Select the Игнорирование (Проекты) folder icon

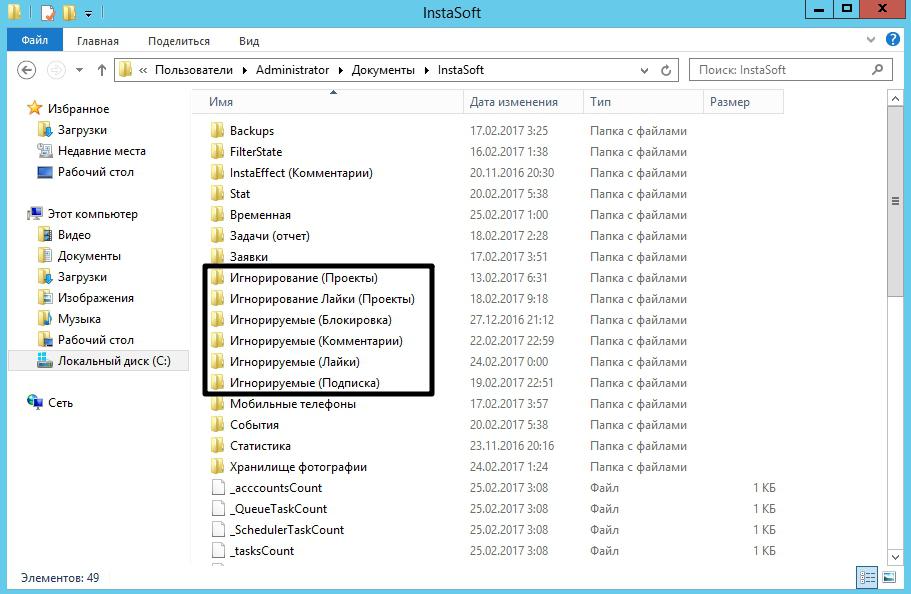point(217,277)
